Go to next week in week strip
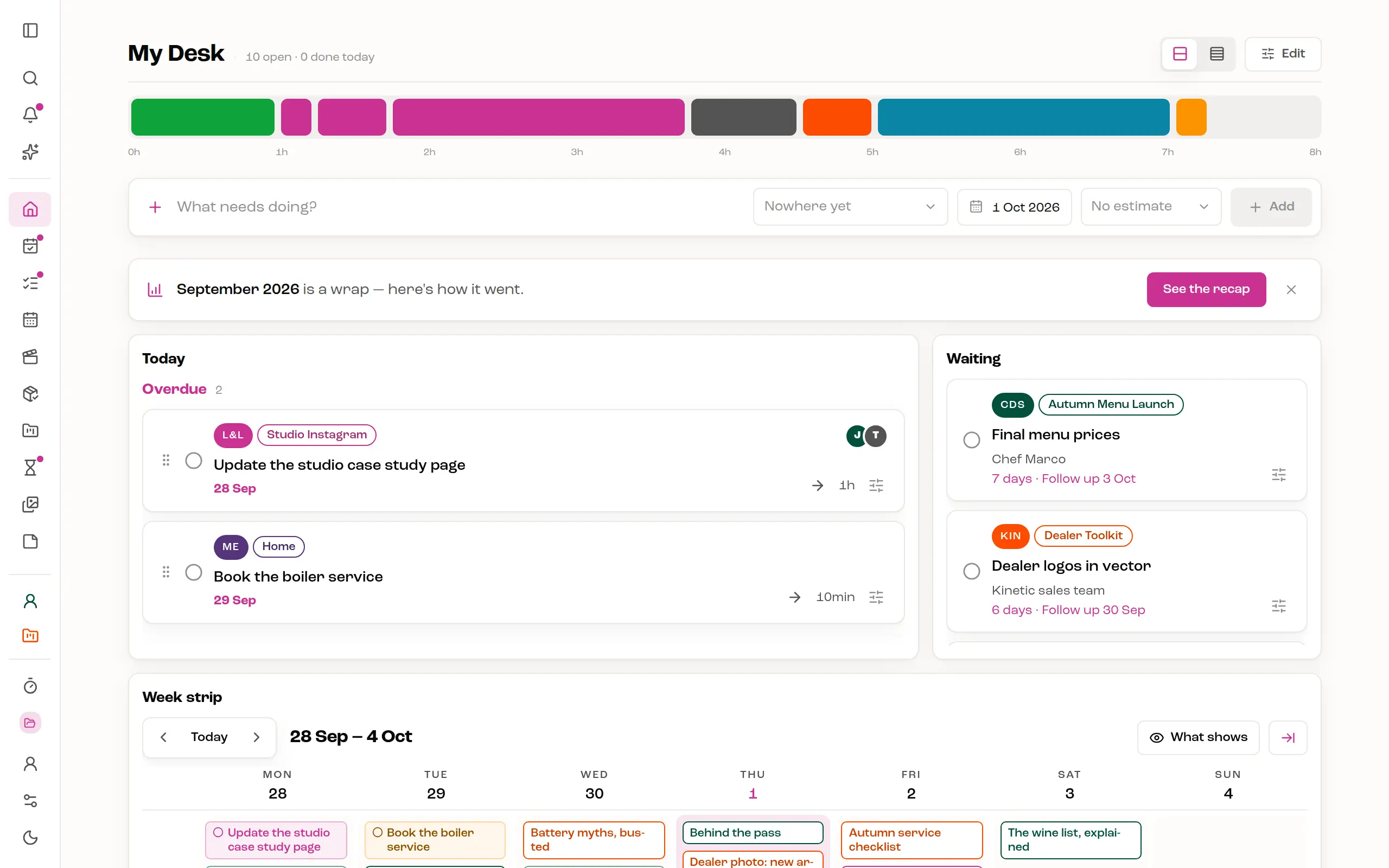This screenshot has height=868, width=1389. pos(257,738)
